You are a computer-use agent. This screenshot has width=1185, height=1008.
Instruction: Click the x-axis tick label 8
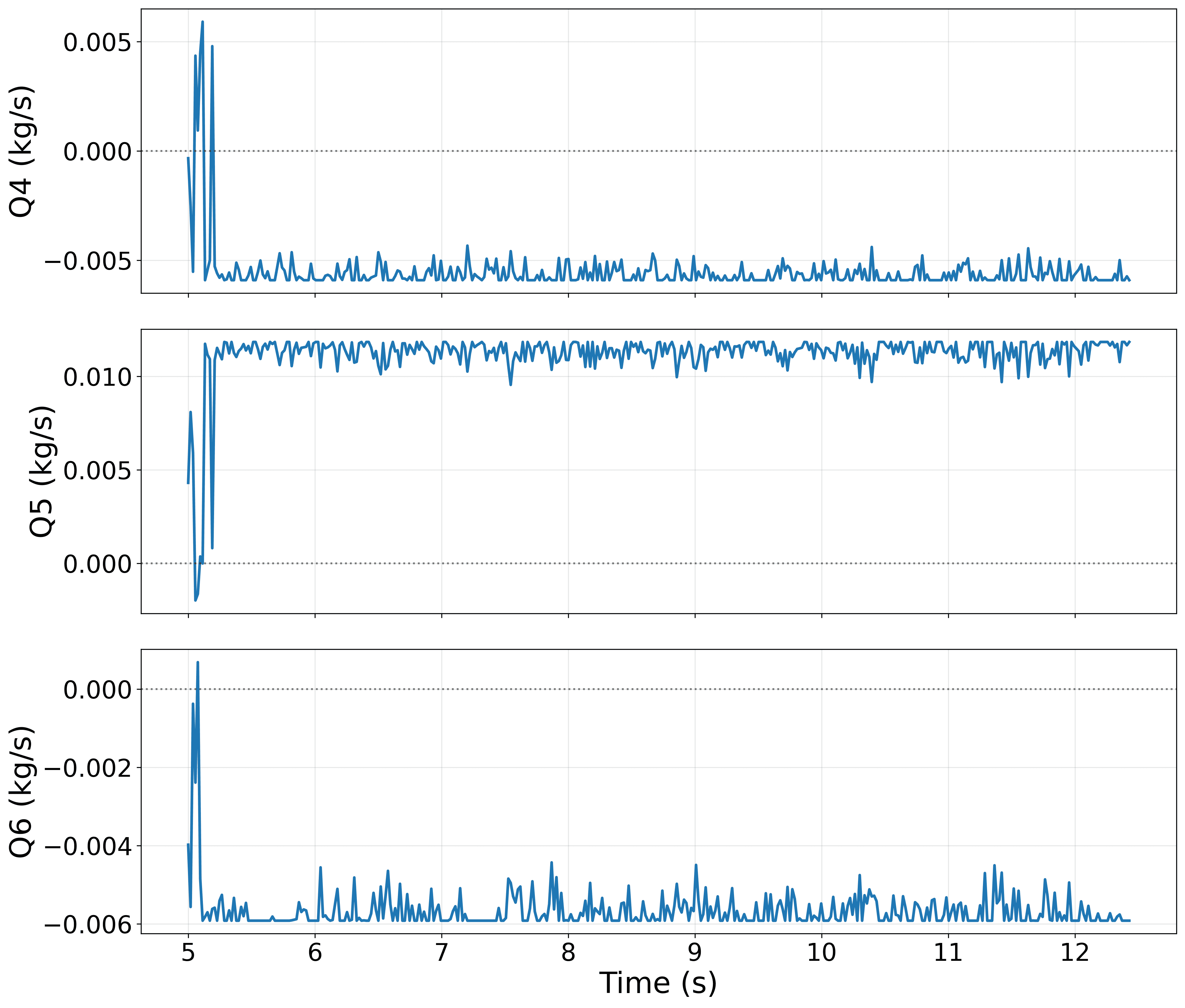(568, 953)
